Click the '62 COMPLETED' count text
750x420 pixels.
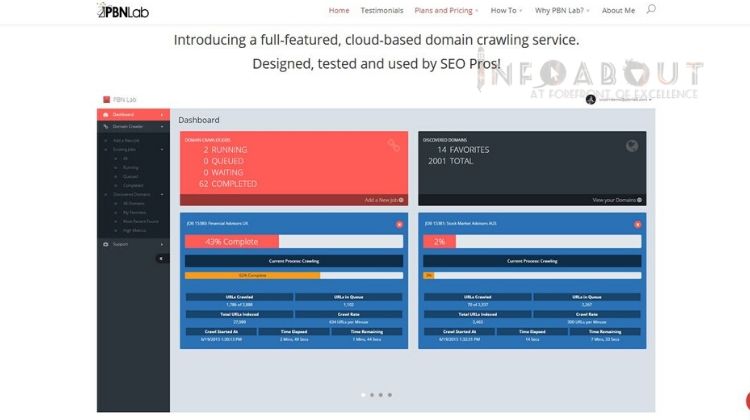[x=228, y=184]
